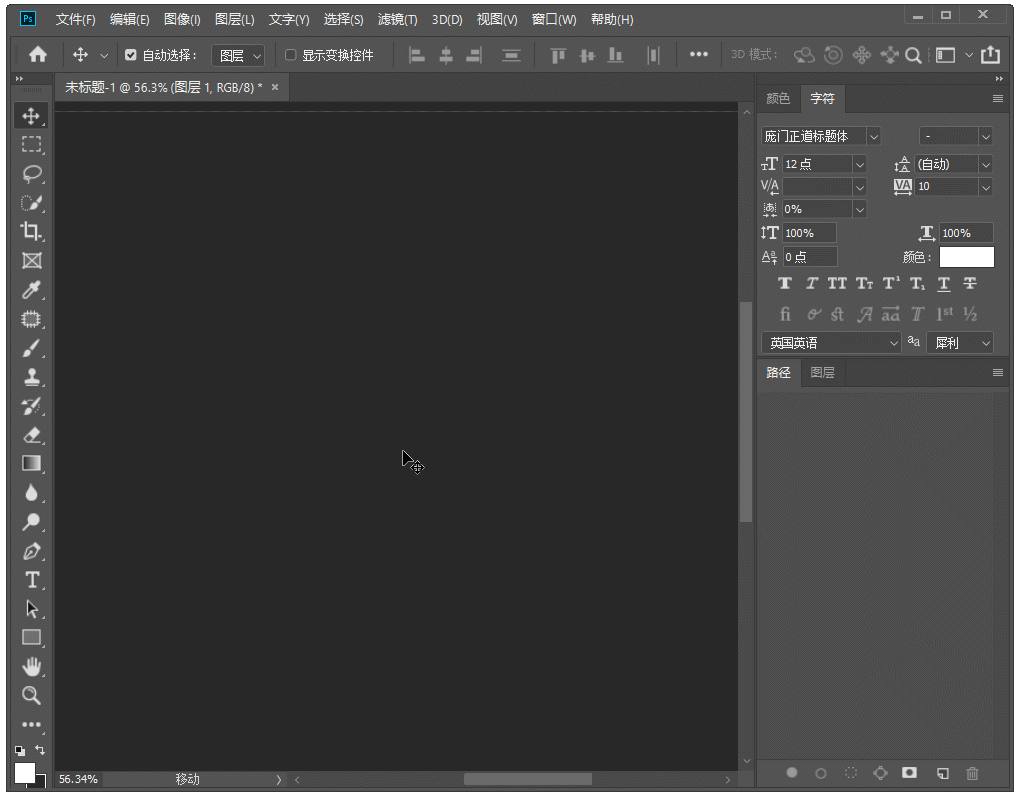Click Add mask icon in Paths panel
This screenshot has width=1020, height=803.
pos(909,772)
